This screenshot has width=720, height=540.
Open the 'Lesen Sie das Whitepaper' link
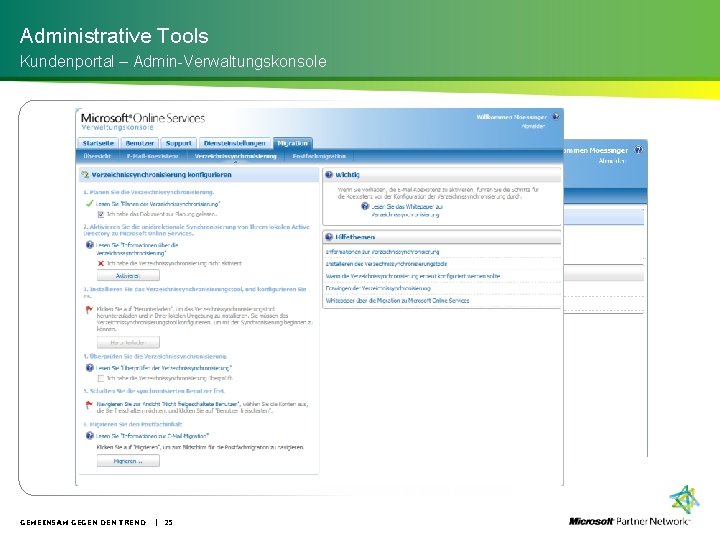[x=406, y=210]
